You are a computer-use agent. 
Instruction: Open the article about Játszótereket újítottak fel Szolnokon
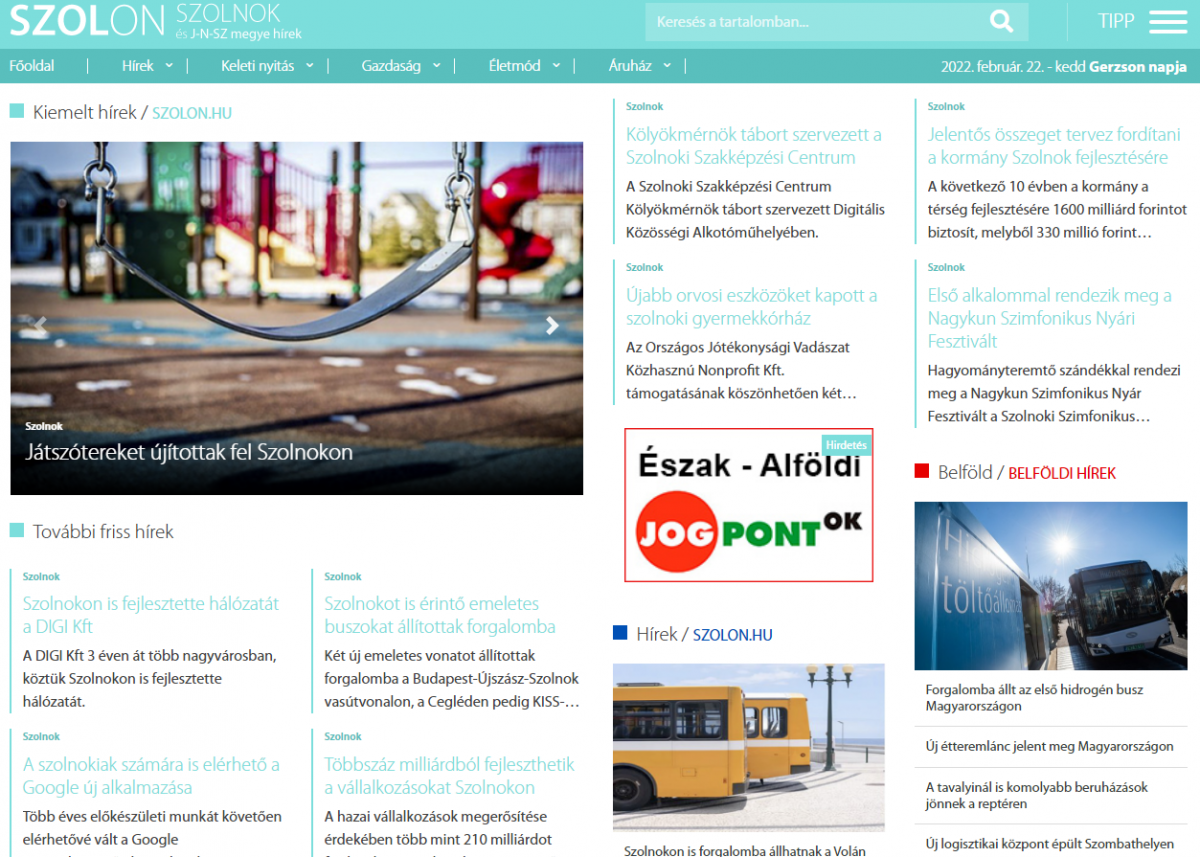[189, 453]
